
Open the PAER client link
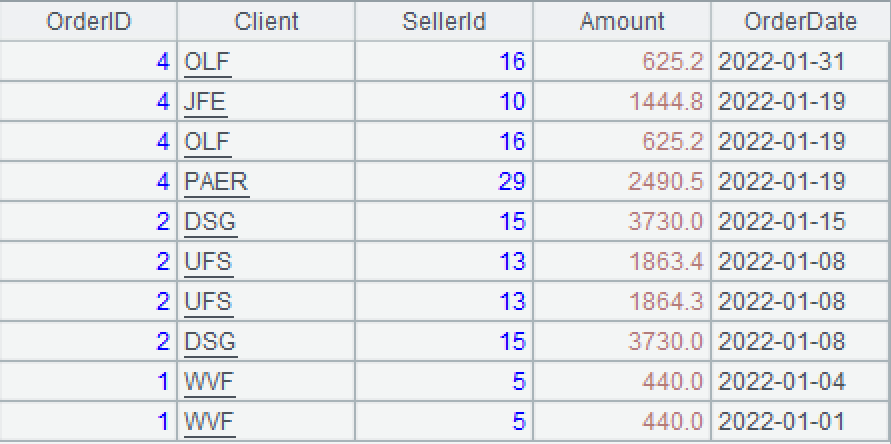[216, 181]
